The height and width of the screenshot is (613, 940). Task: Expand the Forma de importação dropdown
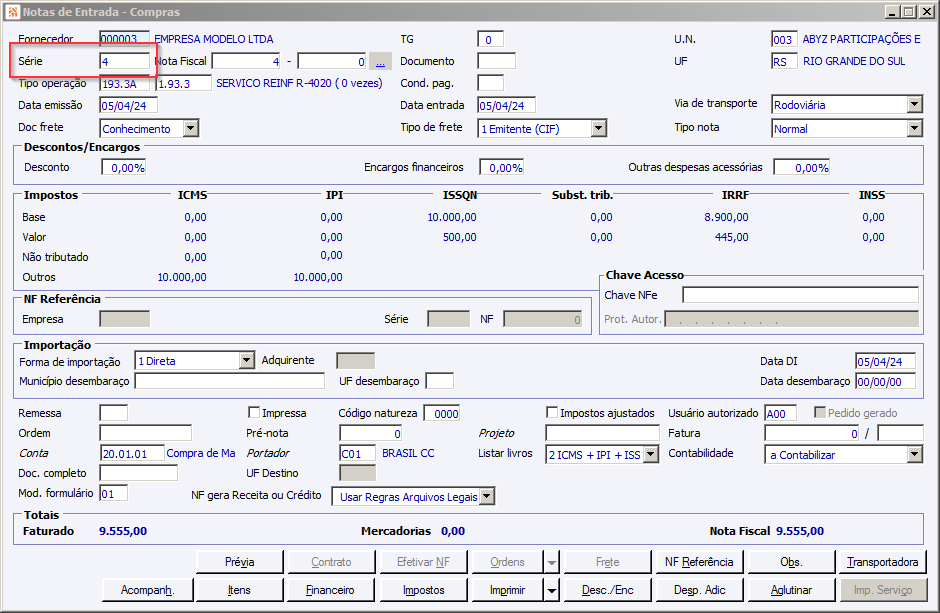[246, 361]
